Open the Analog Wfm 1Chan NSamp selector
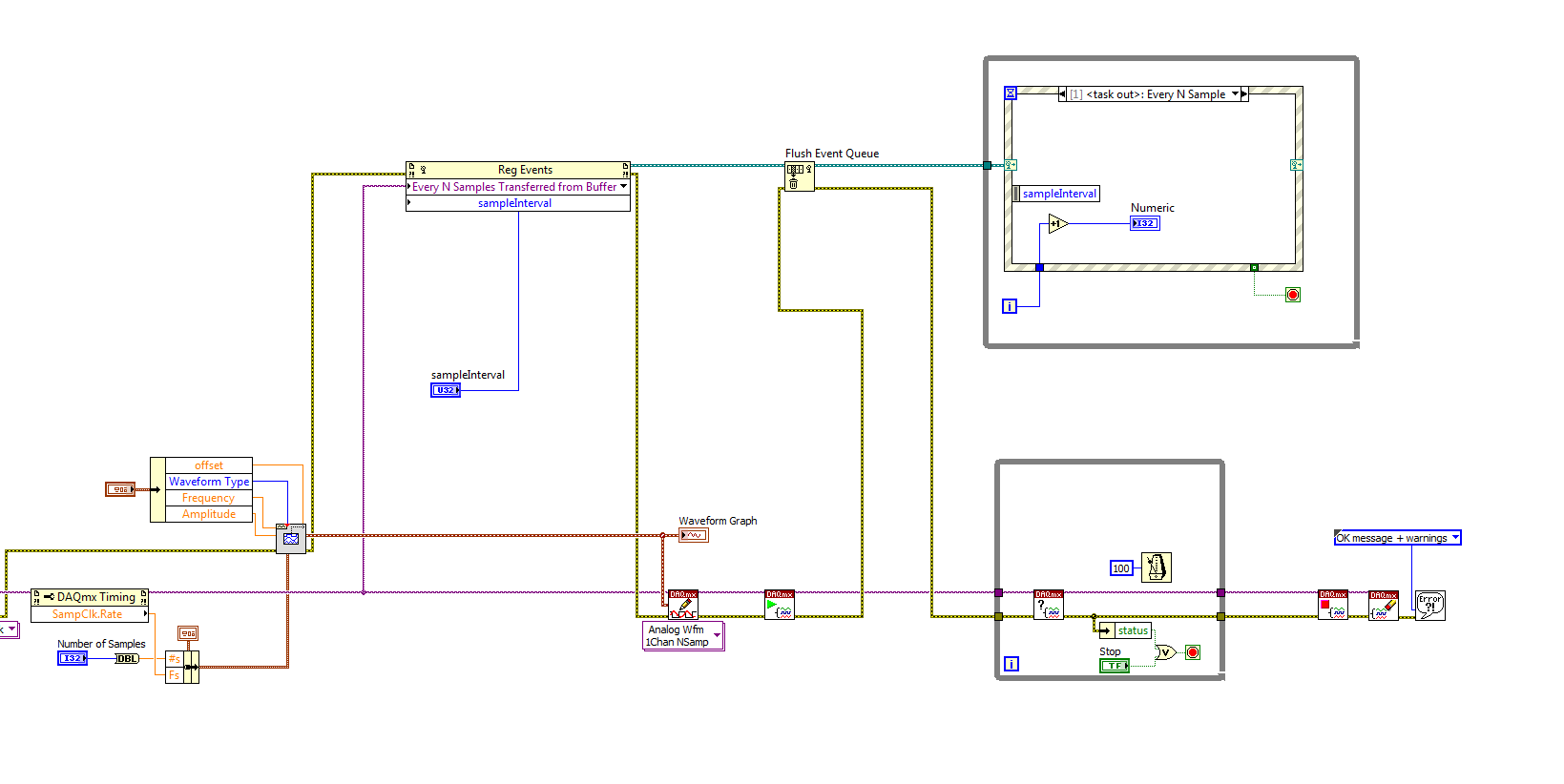The height and width of the screenshot is (784, 1564). click(683, 636)
